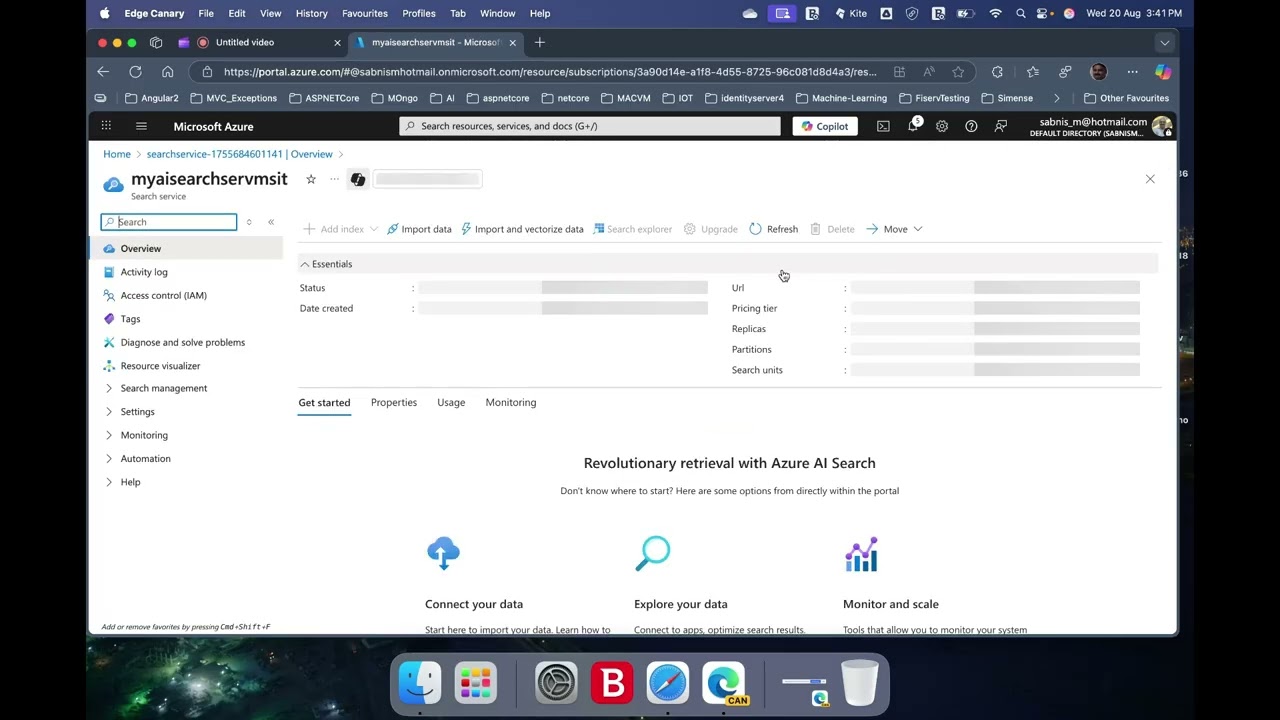
Task: Open the History menu in menu bar
Action: (x=311, y=13)
